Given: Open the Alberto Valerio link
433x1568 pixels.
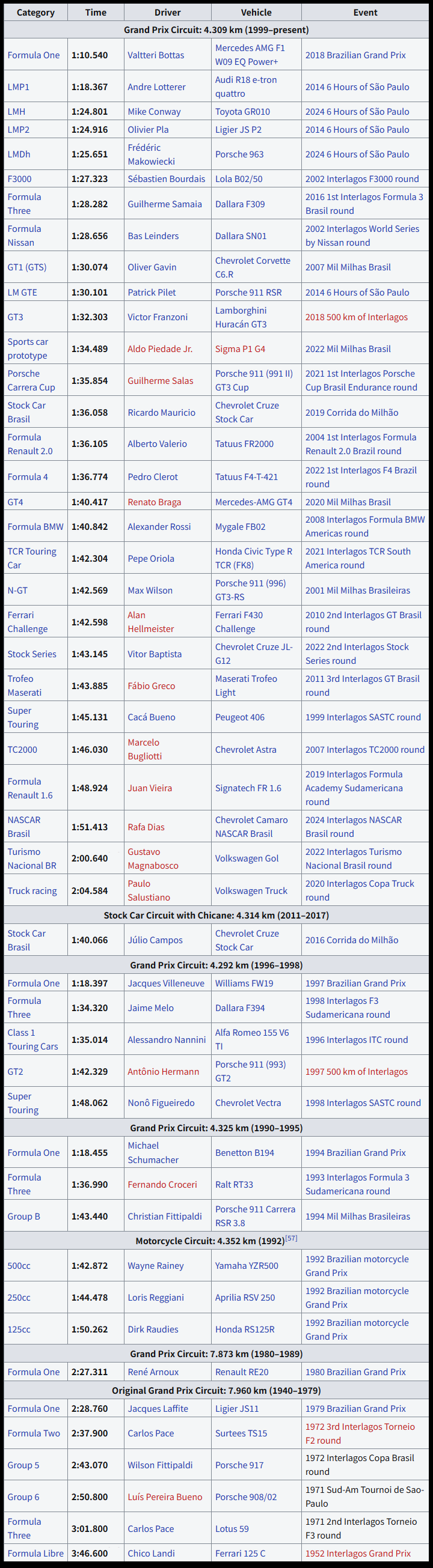Looking at the screenshot, I should point(157,445).
